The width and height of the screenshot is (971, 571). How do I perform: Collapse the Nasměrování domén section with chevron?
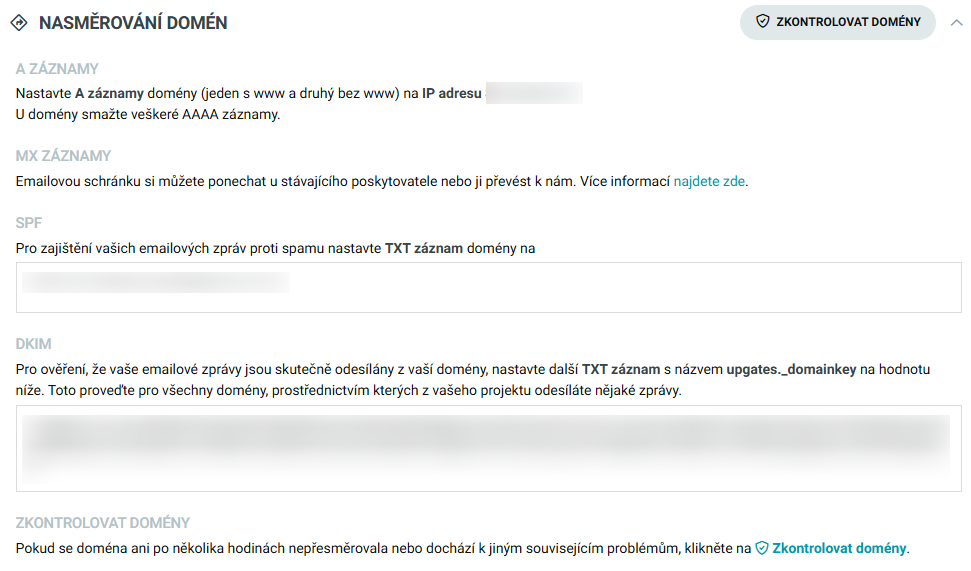point(957,22)
